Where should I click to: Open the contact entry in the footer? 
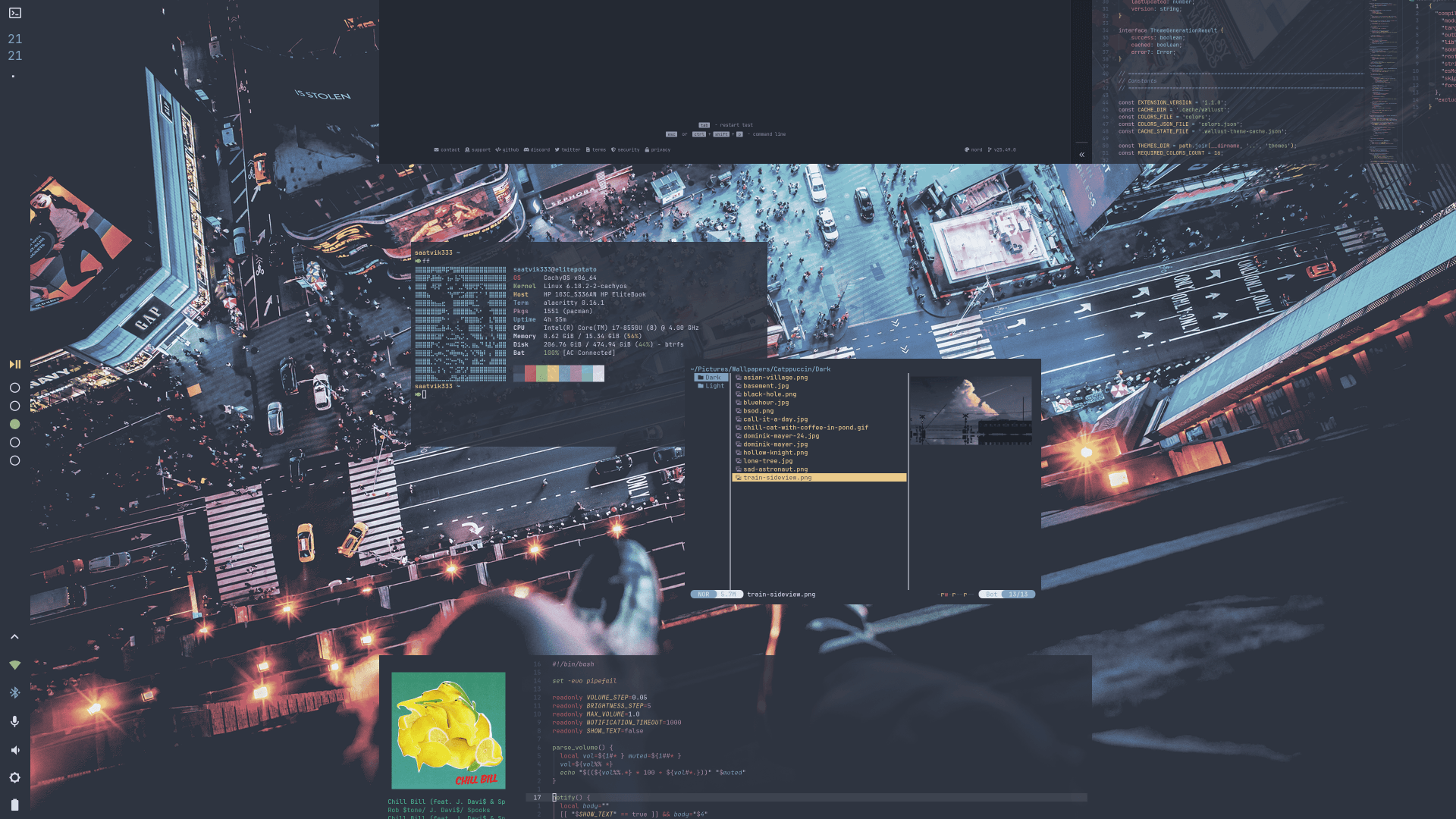pyautogui.click(x=449, y=149)
